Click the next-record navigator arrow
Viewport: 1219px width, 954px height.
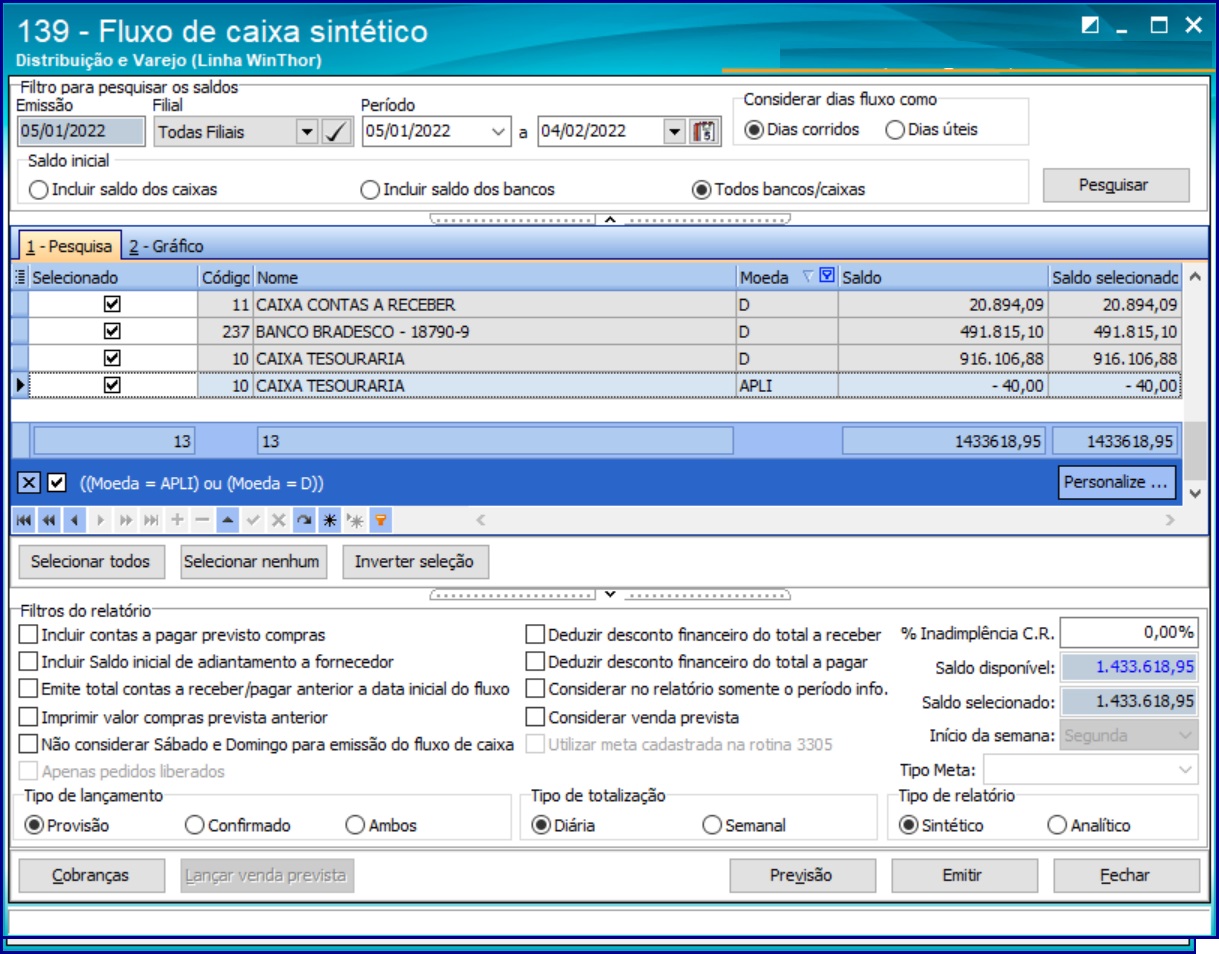[99, 520]
